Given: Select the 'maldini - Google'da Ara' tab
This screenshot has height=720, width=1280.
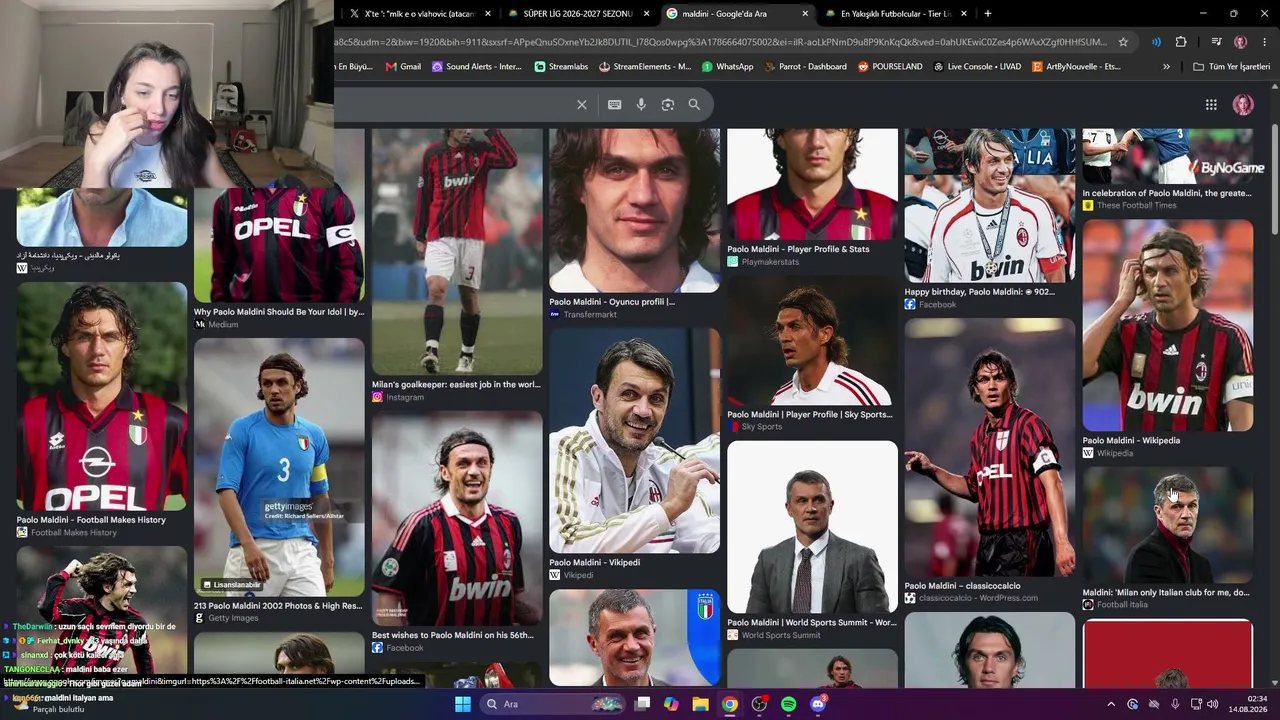Looking at the screenshot, I should (x=737, y=14).
